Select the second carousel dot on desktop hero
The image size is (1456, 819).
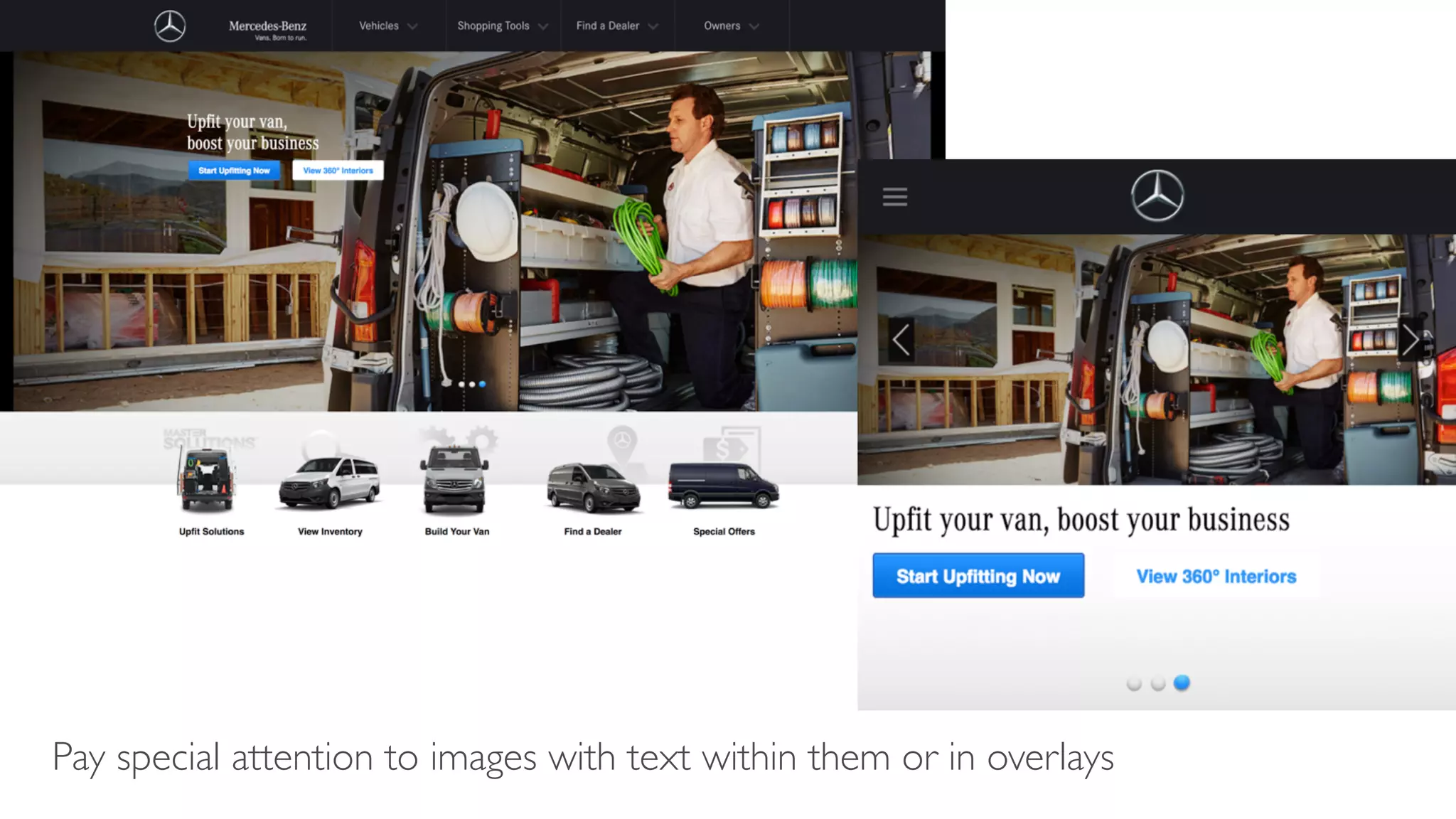472,385
